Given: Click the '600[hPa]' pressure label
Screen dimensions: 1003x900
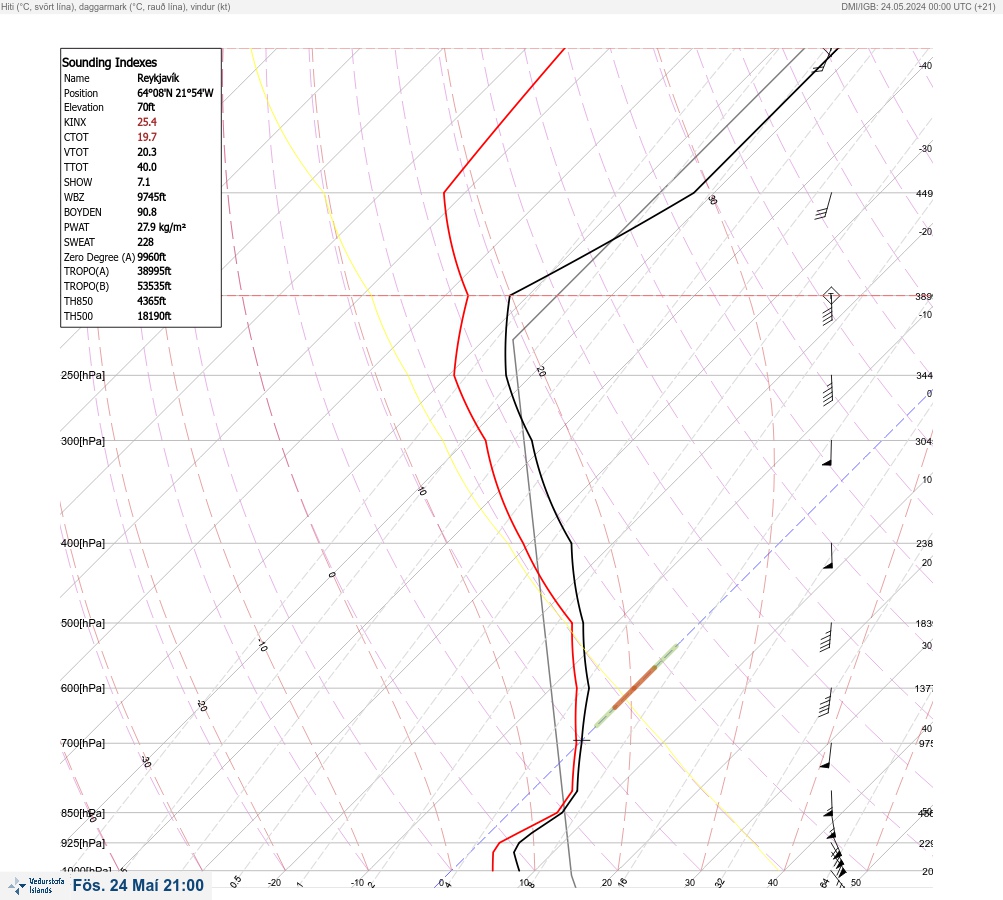Looking at the screenshot, I should point(83,688).
